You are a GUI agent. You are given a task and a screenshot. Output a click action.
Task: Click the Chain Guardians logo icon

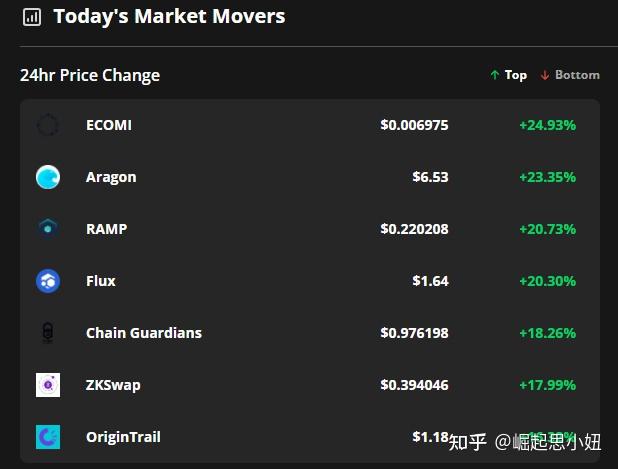click(x=48, y=333)
